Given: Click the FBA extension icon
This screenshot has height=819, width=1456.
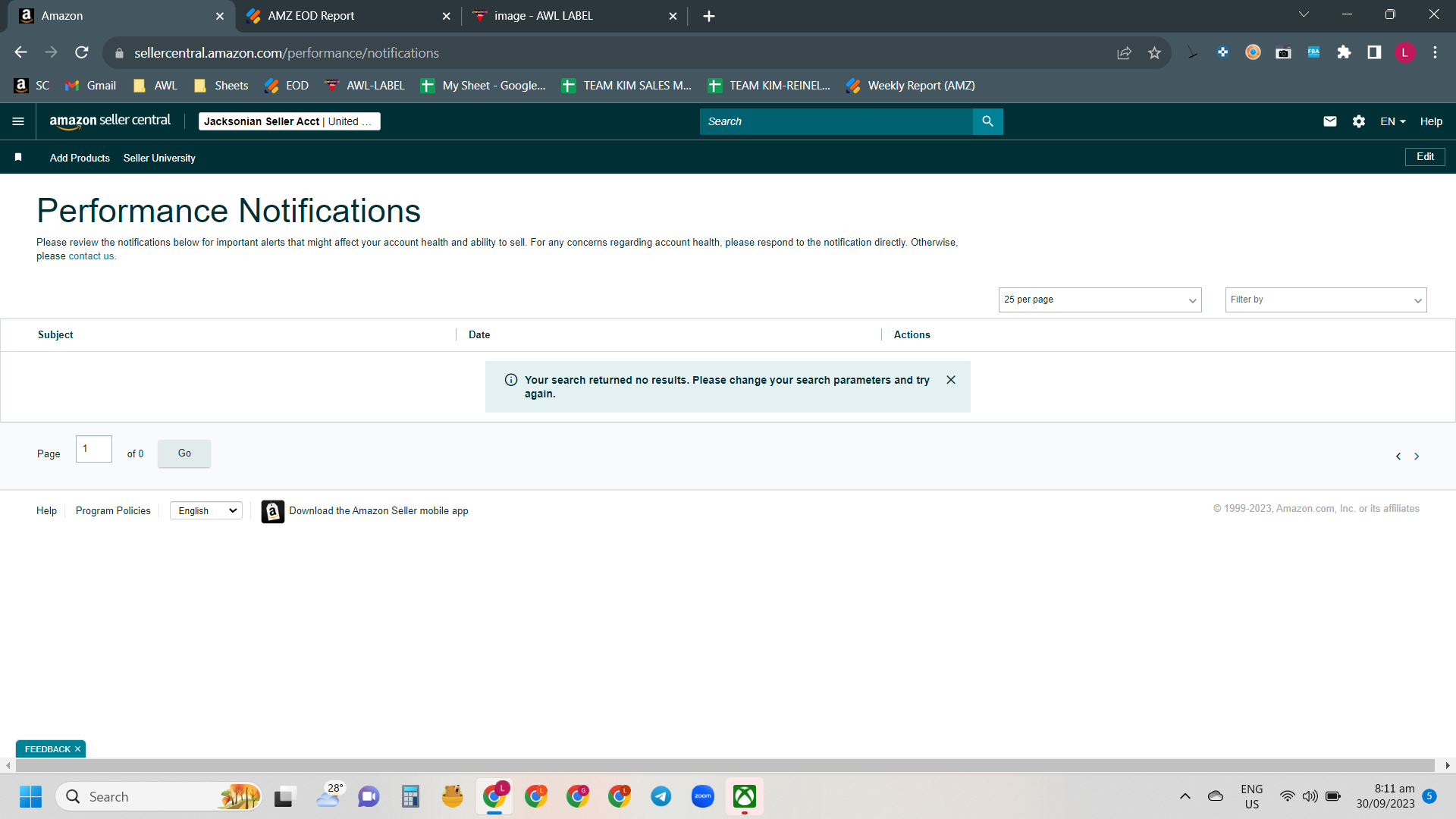Looking at the screenshot, I should [x=1313, y=52].
